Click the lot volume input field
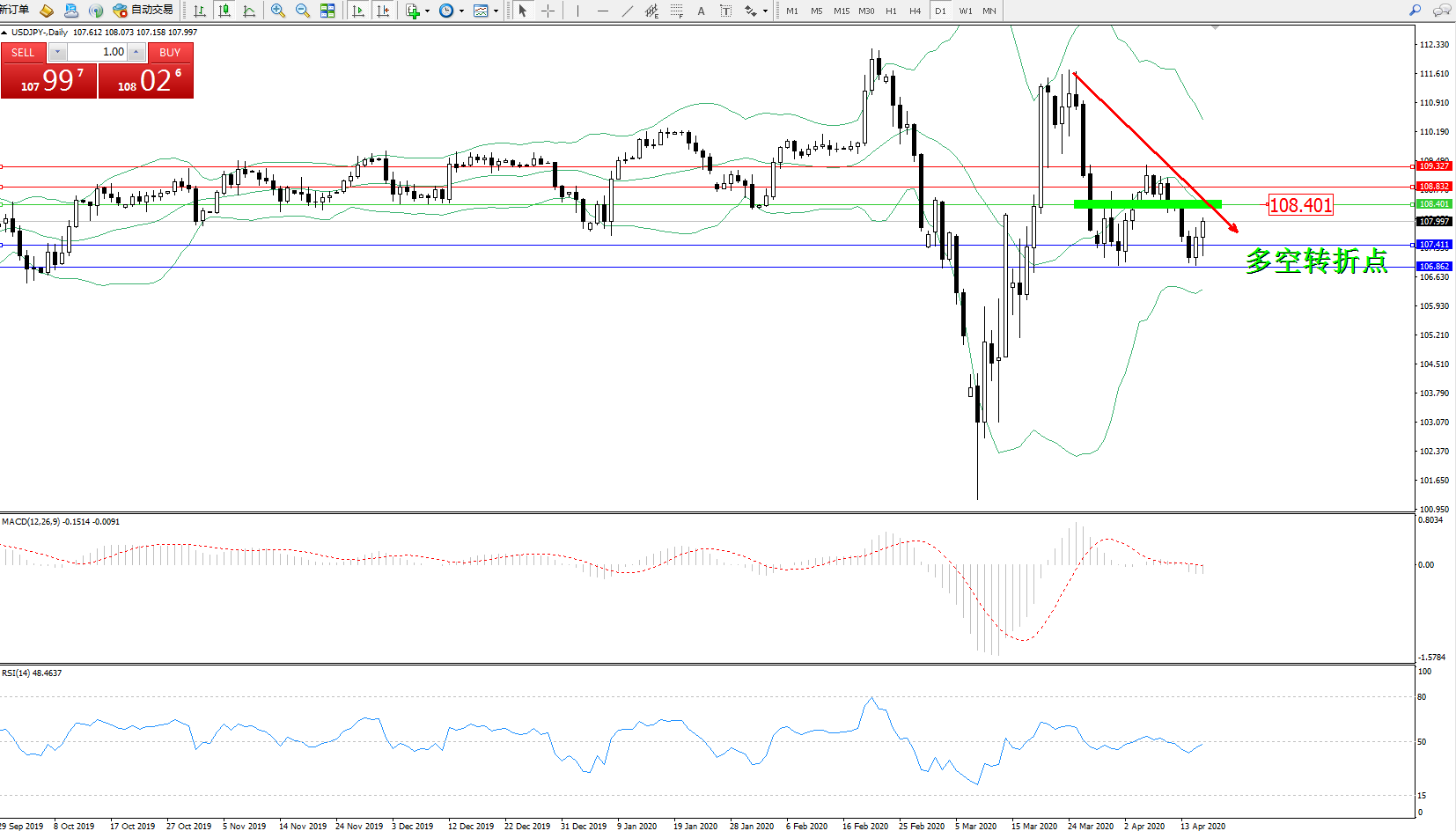 97,52
